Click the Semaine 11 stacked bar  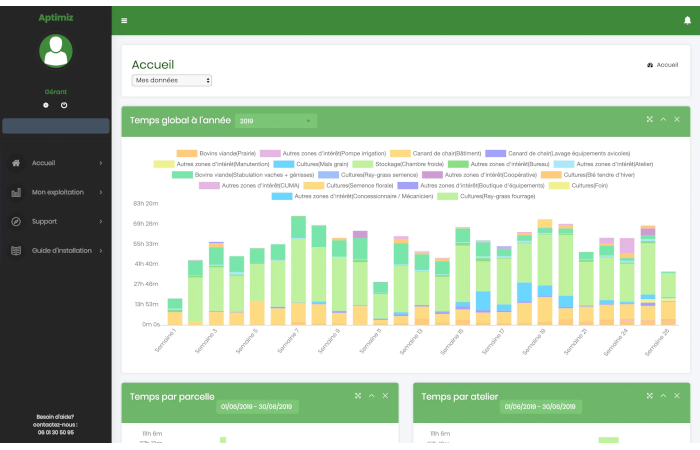click(x=380, y=304)
